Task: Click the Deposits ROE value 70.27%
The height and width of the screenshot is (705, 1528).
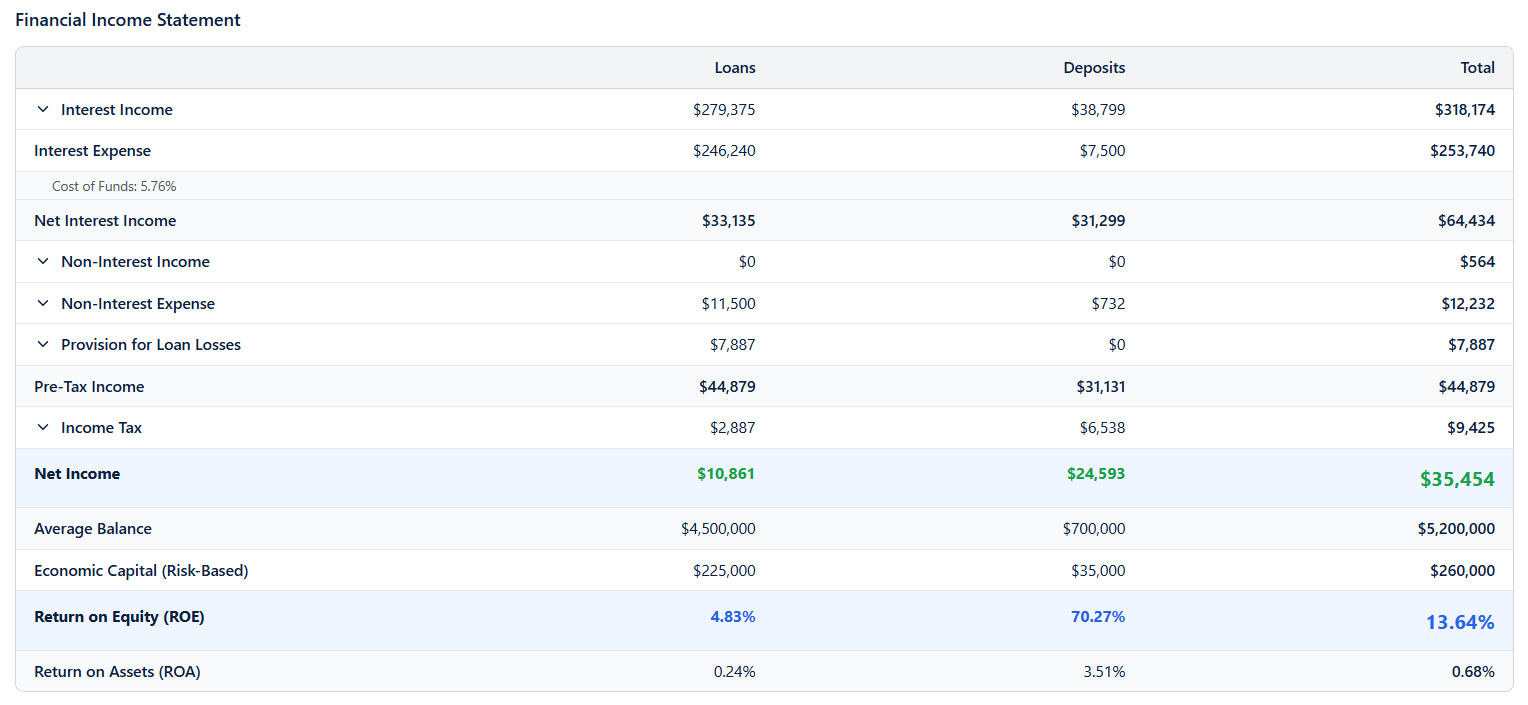Action: point(1098,617)
